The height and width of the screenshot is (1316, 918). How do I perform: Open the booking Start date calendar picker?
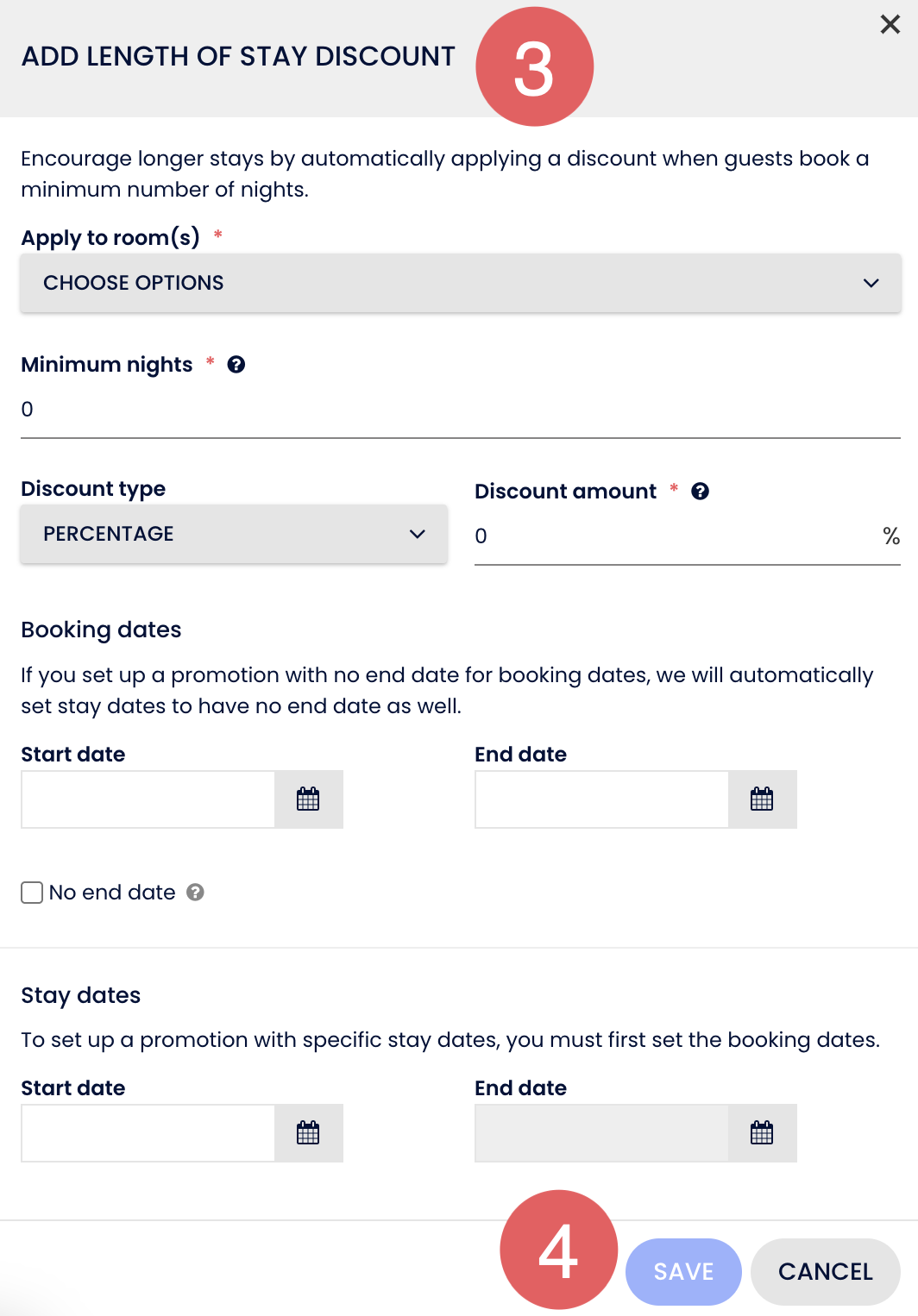[x=308, y=799]
